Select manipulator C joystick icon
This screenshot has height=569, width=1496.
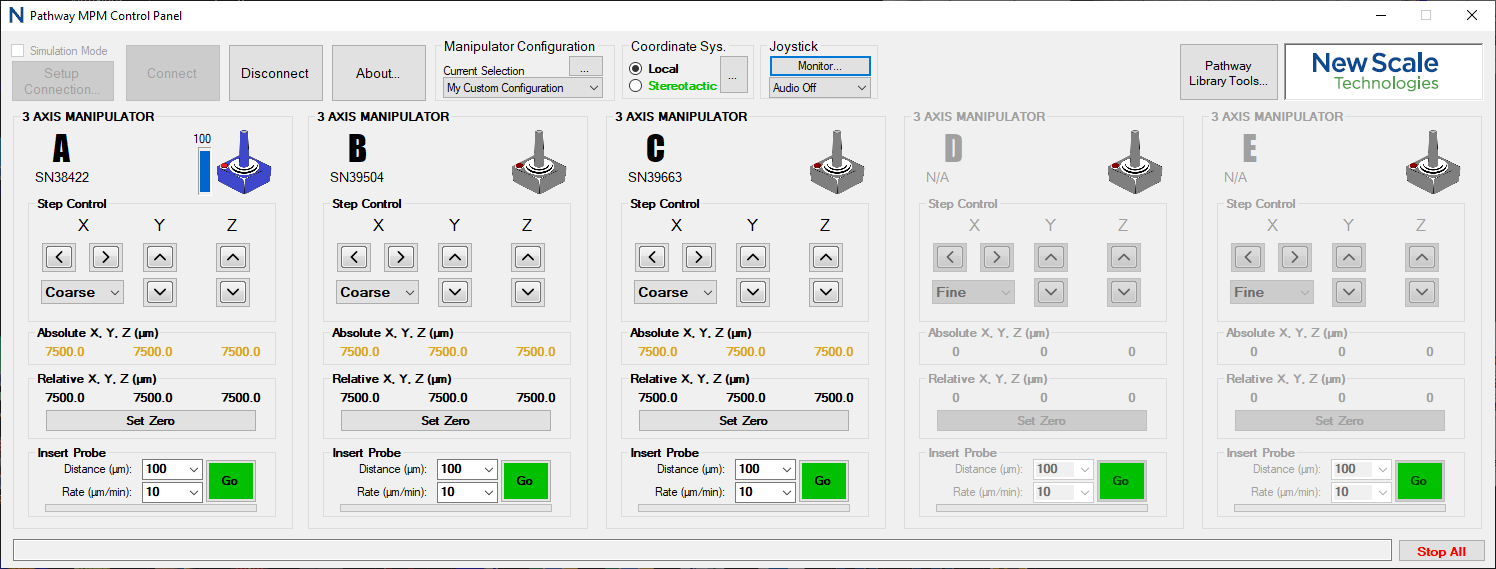[x=838, y=161]
